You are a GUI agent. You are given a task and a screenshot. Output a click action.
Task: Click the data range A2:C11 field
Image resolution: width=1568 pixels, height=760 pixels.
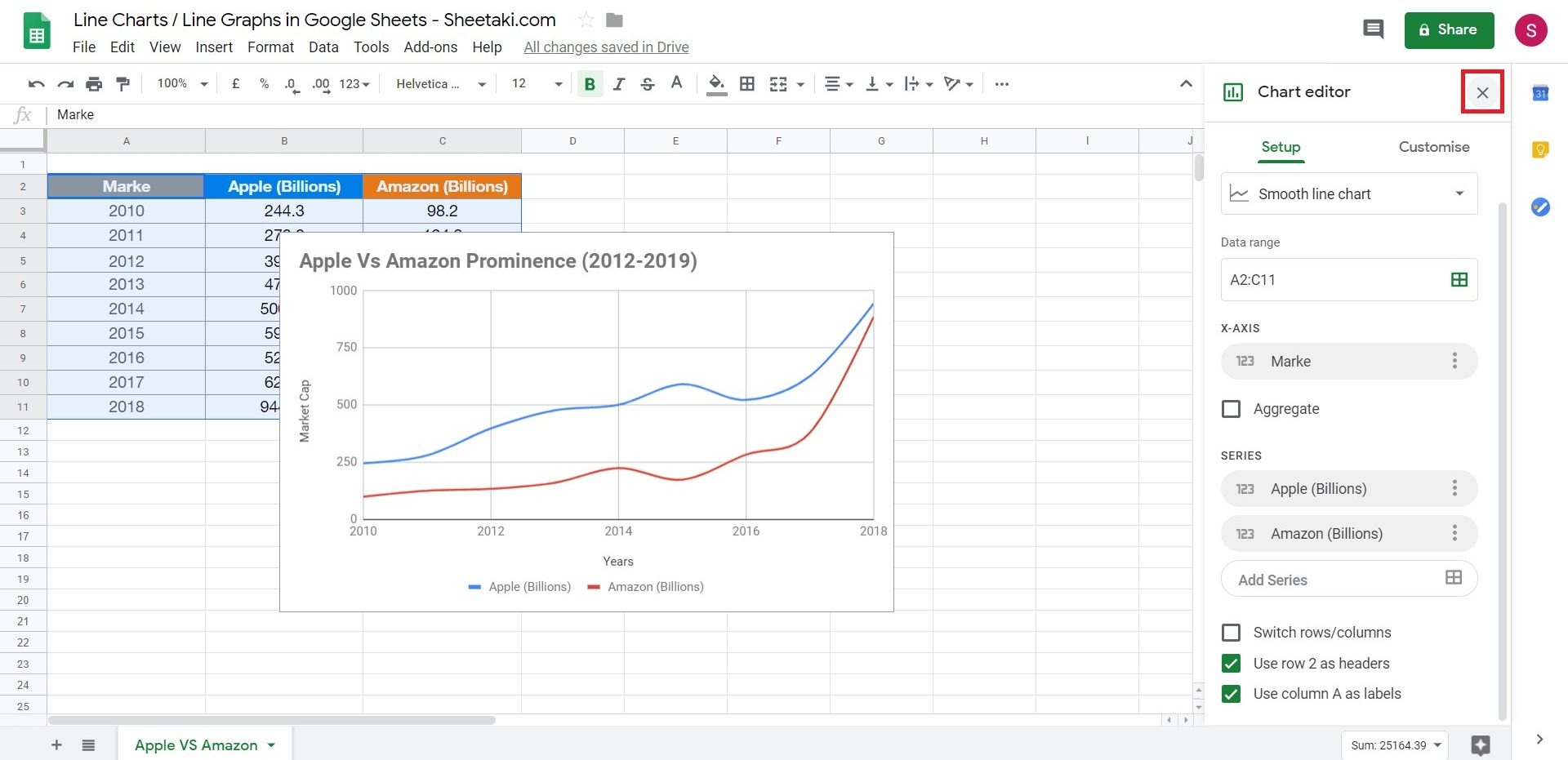coord(1349,279)
